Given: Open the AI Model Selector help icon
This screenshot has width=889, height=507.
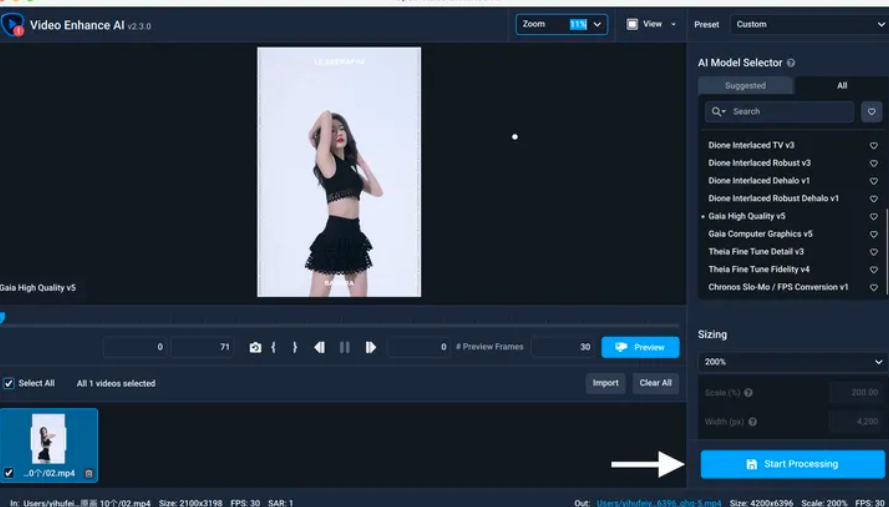Looking at the screenshot, I should click(x=791, y=63).
